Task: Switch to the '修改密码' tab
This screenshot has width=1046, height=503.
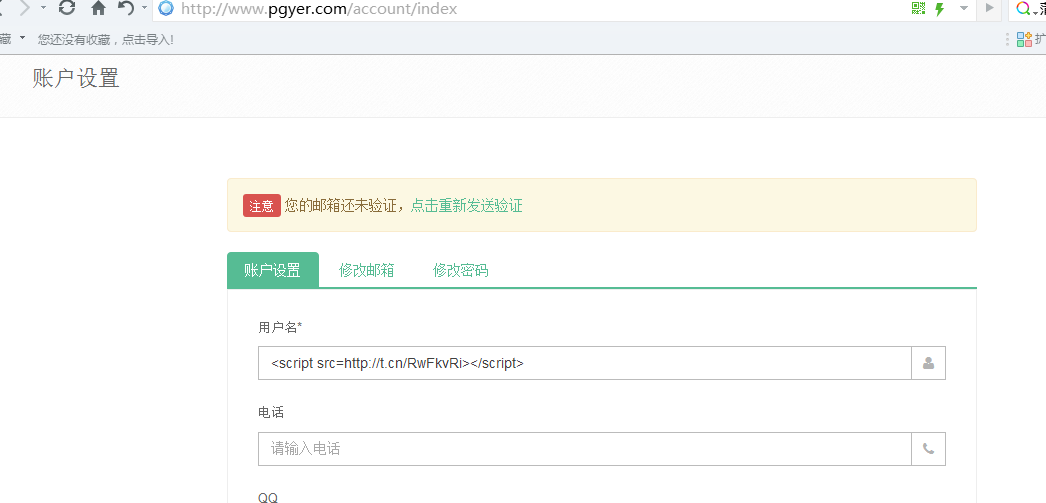Action: [x=460, y=270]
